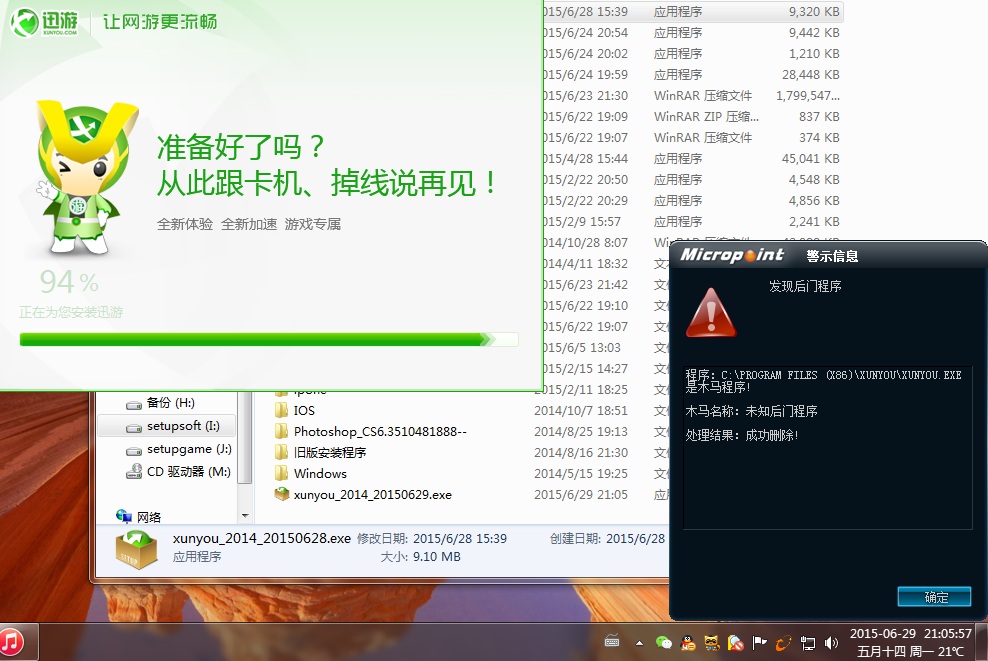Image resolution: width=988 pixels, height=661 pixels.
Task: Click the orange swirl tray icon
Action: point(783,643)
